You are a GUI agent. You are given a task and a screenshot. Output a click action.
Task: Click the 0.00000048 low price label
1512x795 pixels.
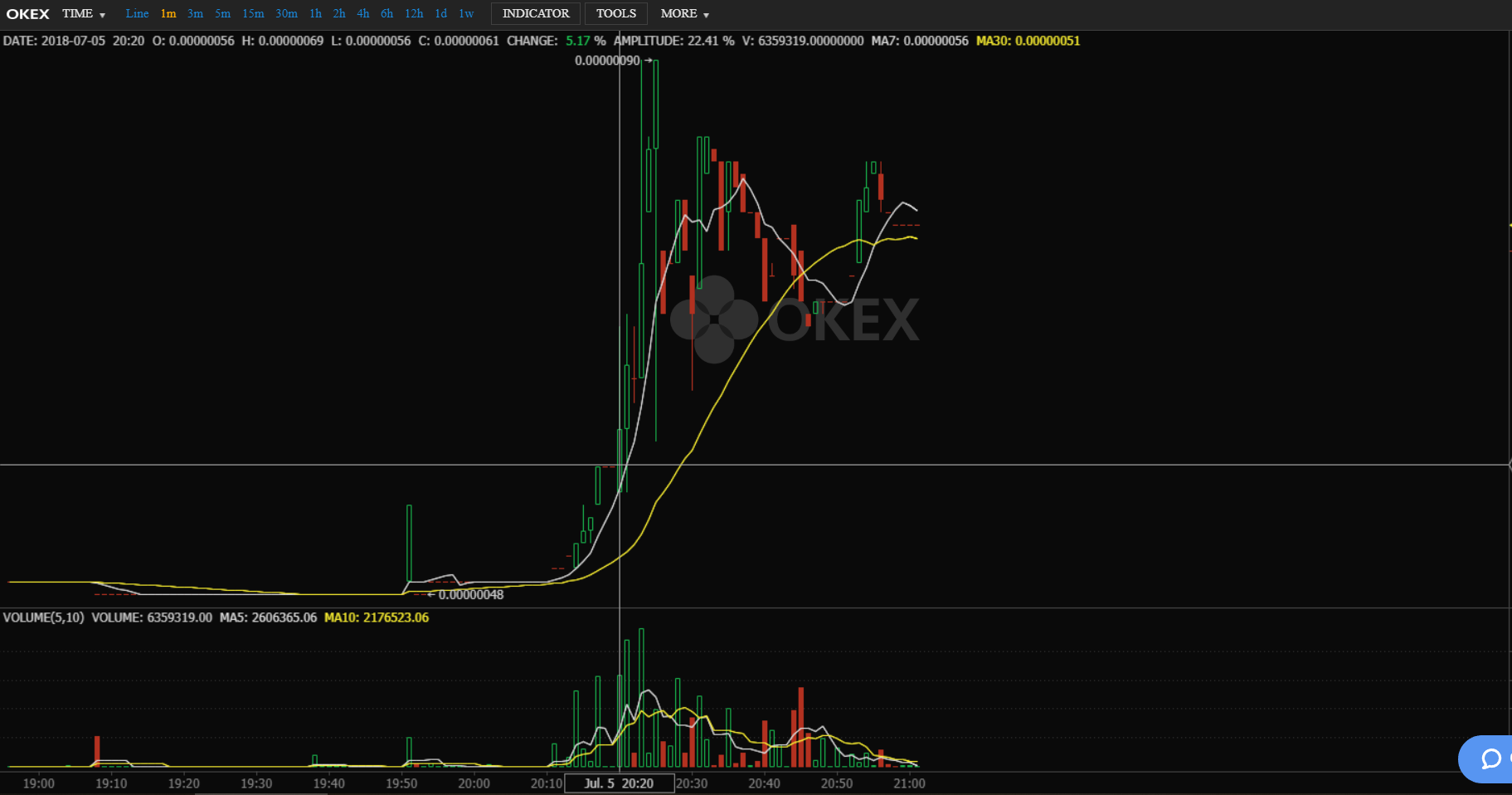(x=470, y=594)
